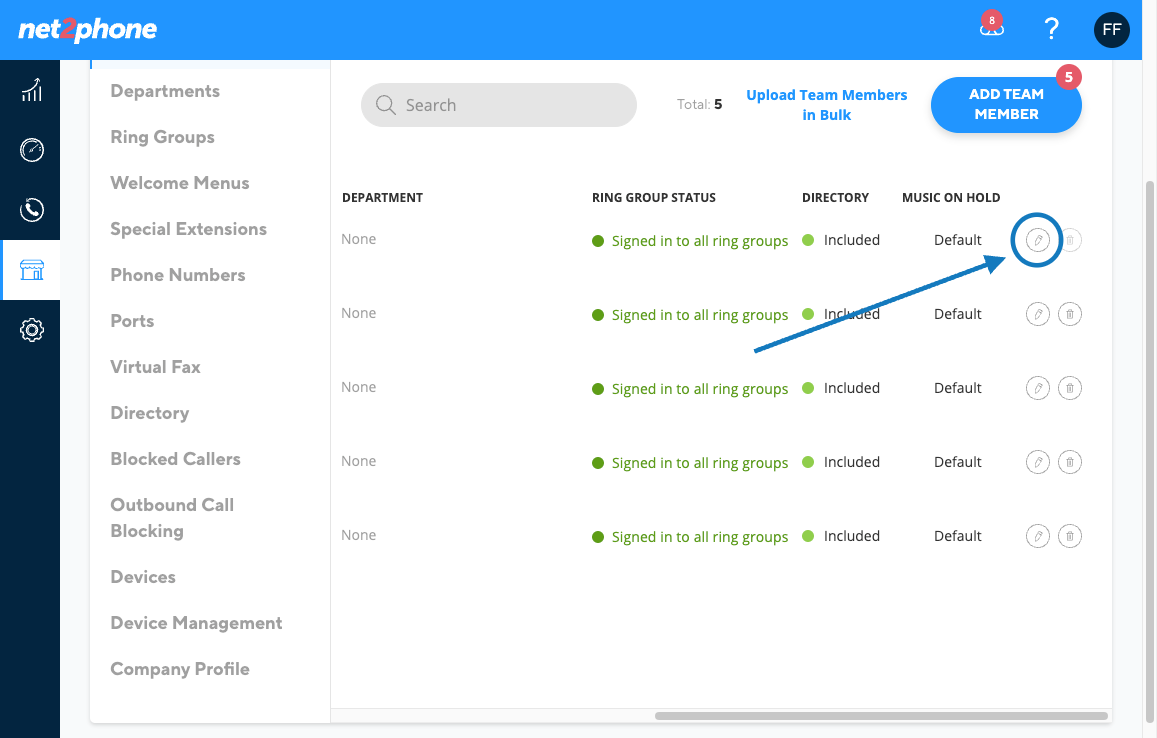This screenshot has width=1157, height=738.
Task: Click the magnifier icon in Search field
Action: point(386,105)
